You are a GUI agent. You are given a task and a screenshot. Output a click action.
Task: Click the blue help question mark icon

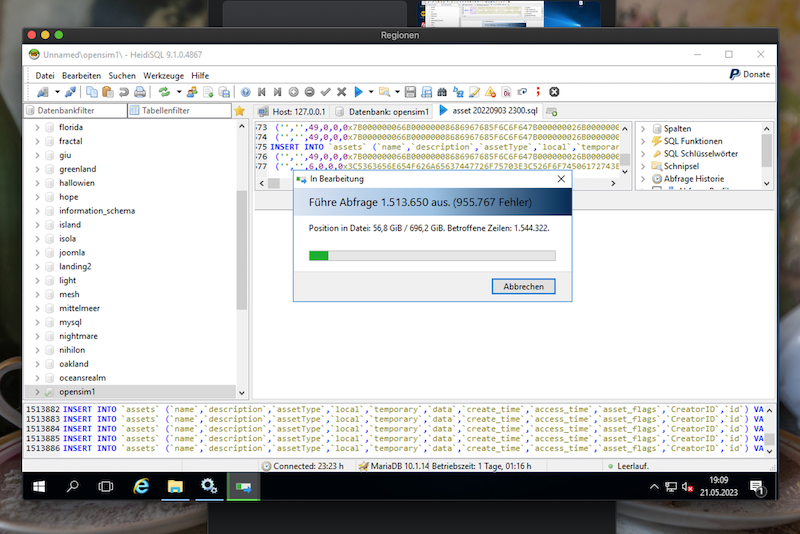click(x=245, y=92)
